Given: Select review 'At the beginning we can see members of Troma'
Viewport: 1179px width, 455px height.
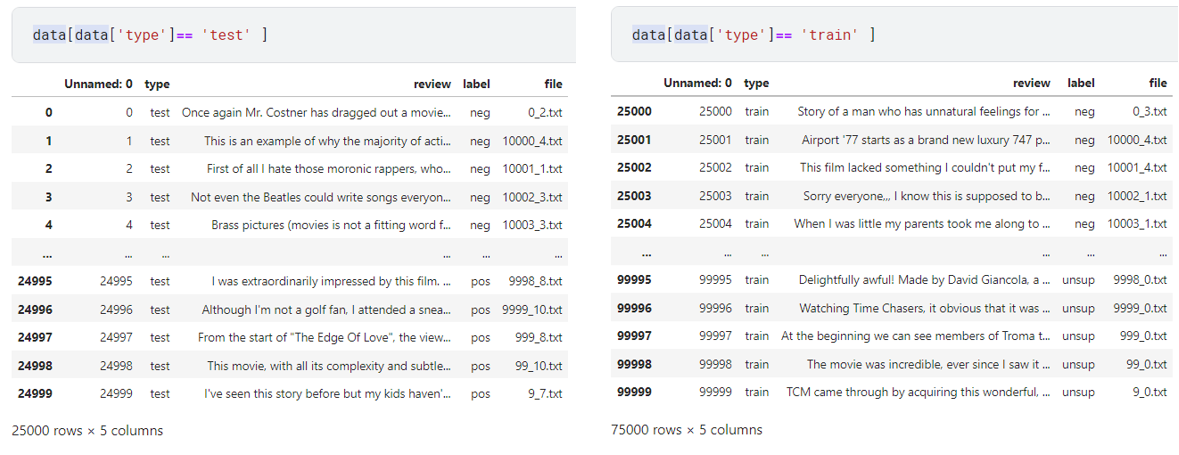Looking at the screenshot, I should (x=916, y=336).
